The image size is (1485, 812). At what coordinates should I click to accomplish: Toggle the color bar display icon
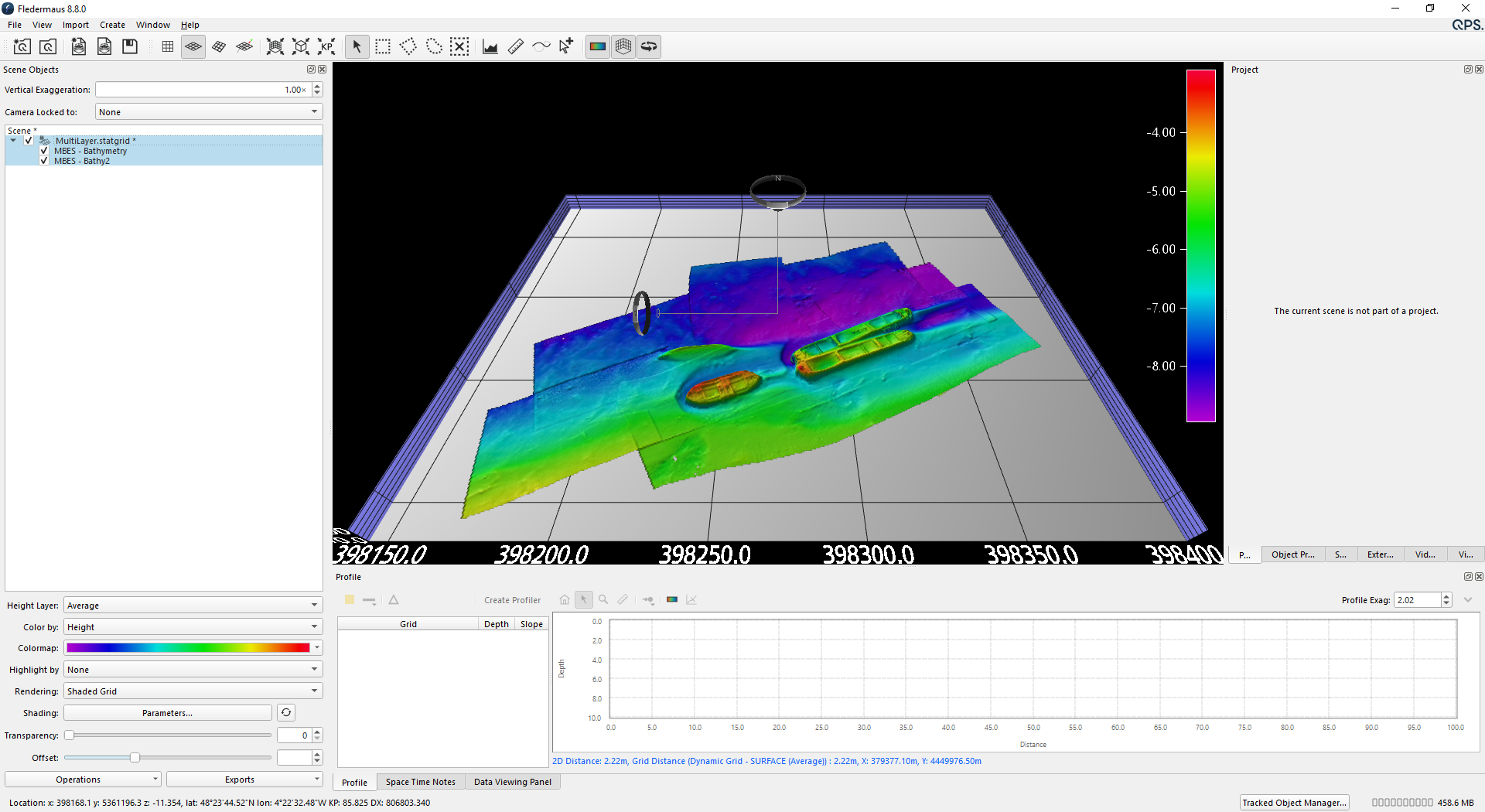point(597,47)
